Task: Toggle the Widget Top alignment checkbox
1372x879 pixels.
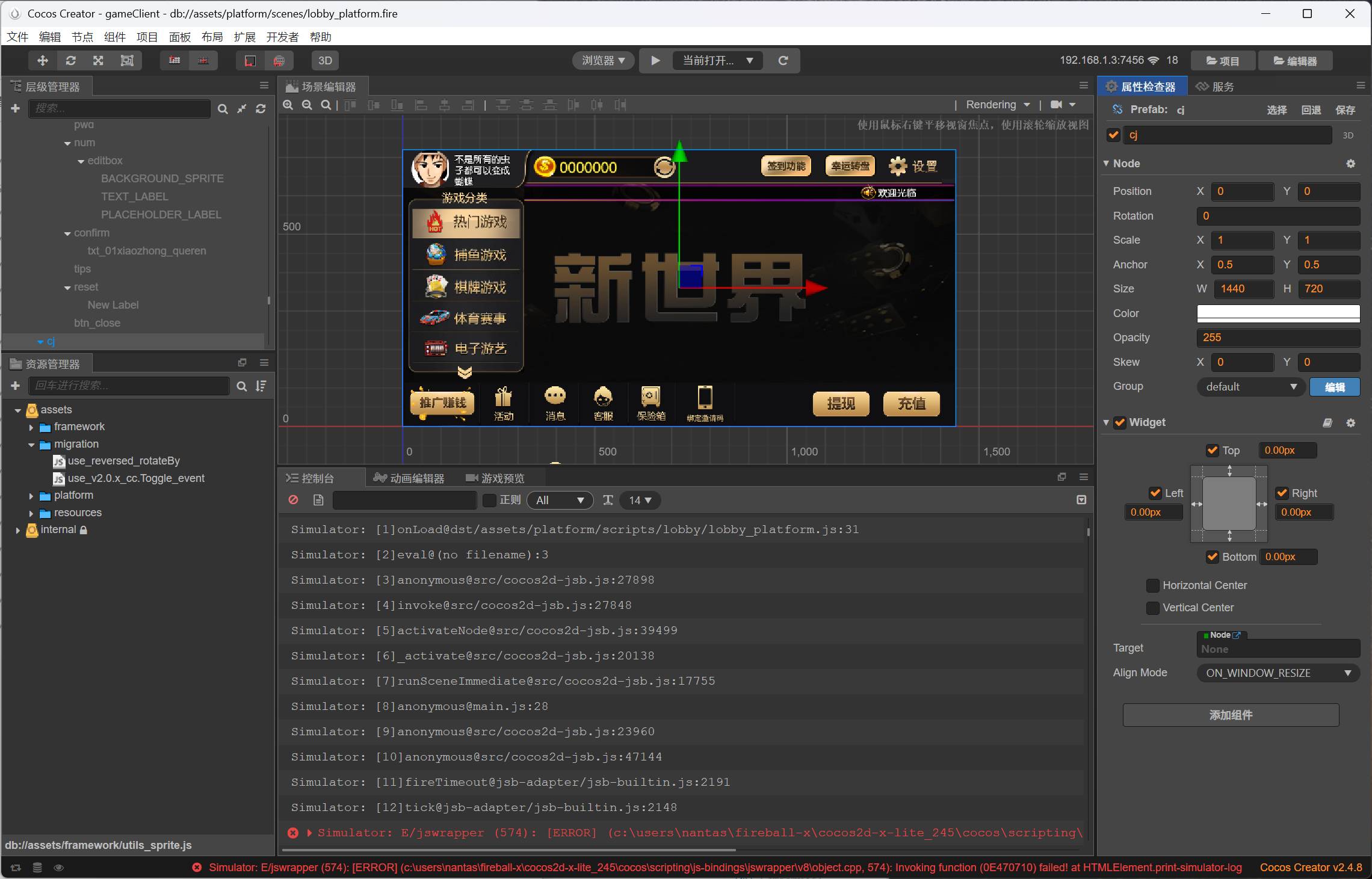Action: [x=1213, y=450]
